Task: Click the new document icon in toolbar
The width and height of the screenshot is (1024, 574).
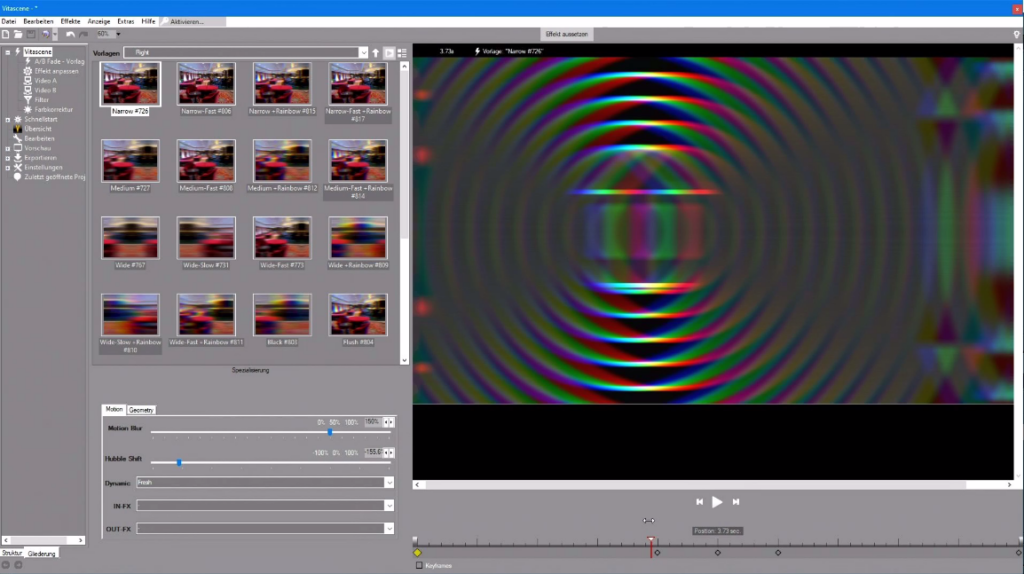Action: pos(6,34)
